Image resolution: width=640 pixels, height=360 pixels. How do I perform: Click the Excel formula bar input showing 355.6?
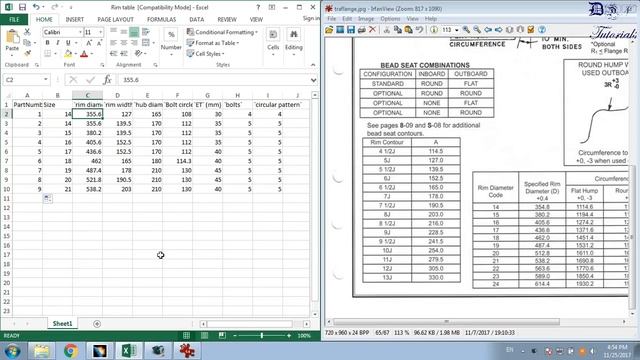[x=214, y=80]
